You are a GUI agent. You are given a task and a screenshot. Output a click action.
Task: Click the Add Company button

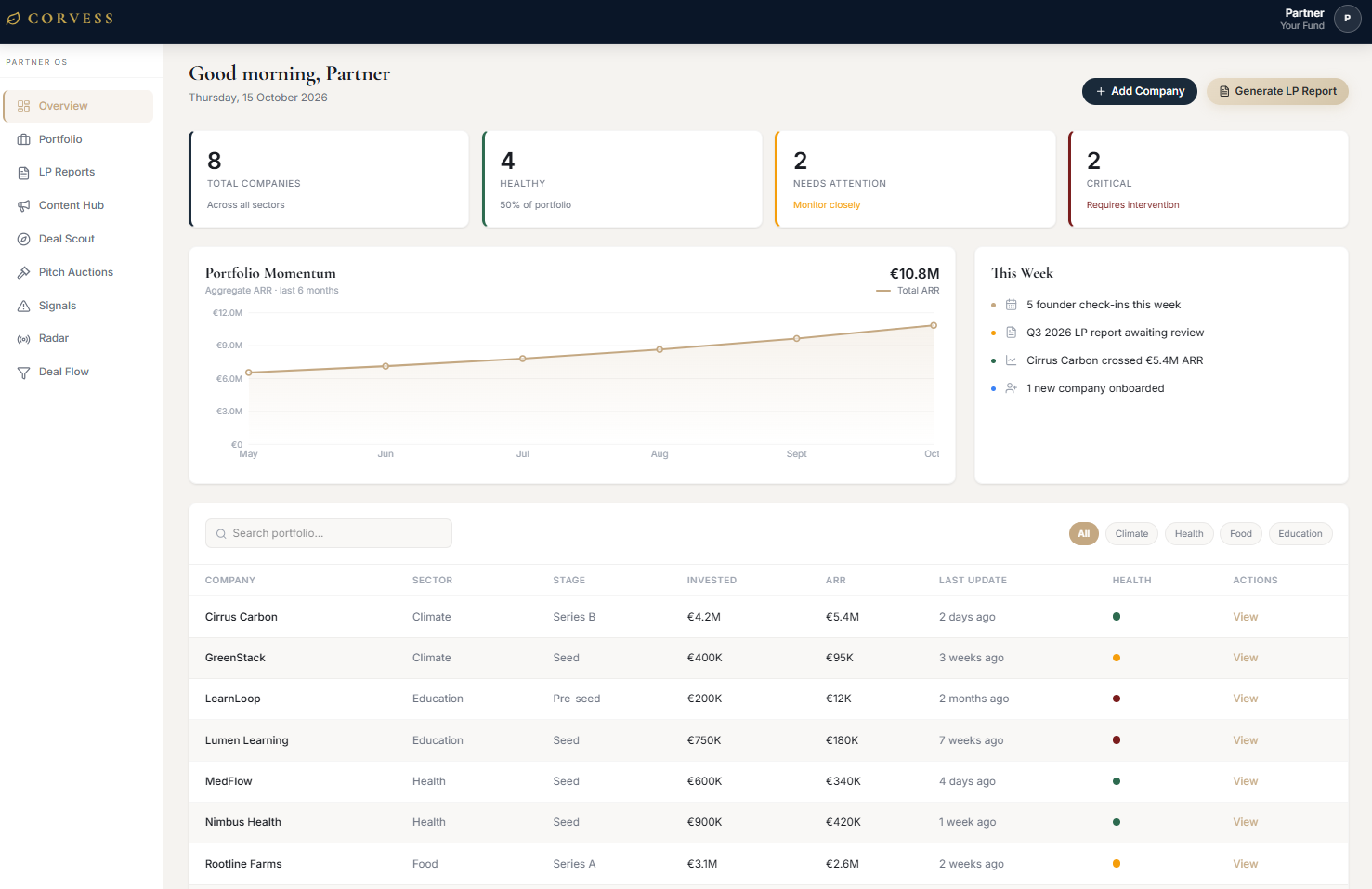(1140, 91)
